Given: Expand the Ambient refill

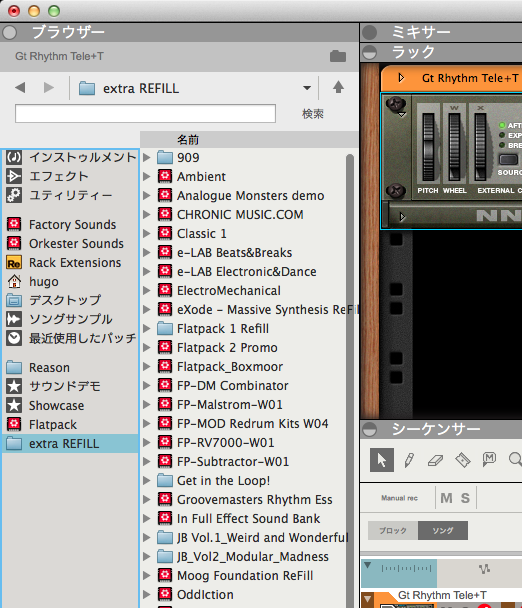Looking at the screenshot, I should point(147,176).
